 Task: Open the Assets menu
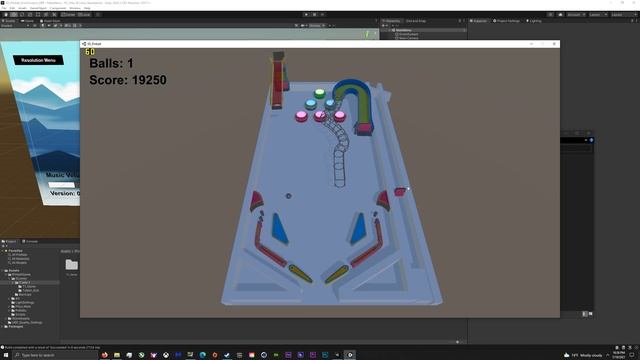[x=22, y=8]
